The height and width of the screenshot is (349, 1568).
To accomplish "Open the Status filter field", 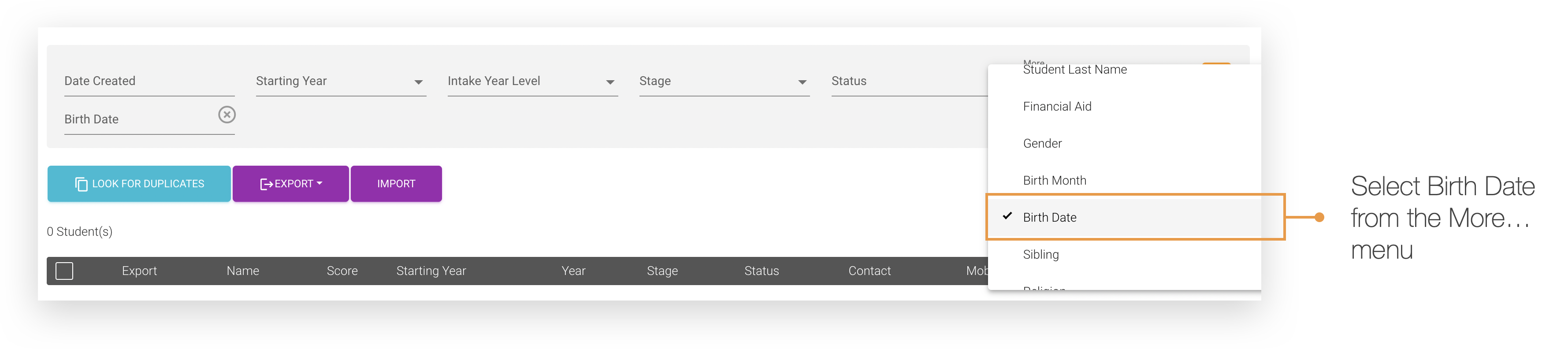I will [x=907, y=82].
